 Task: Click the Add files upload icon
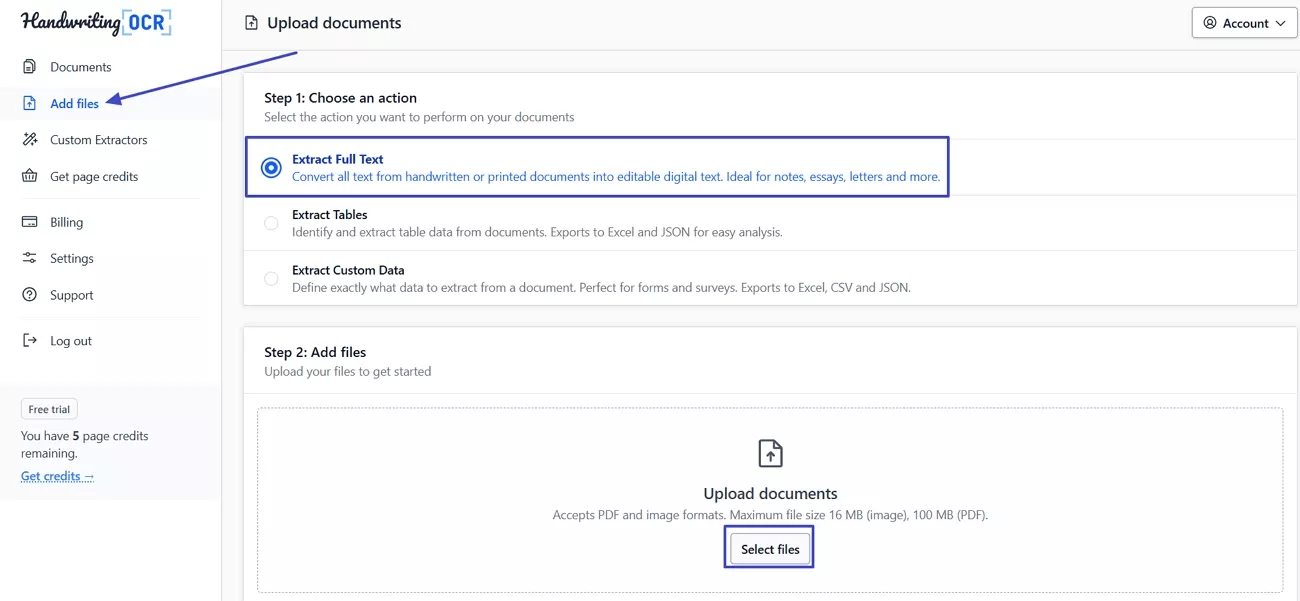[30, 103]
